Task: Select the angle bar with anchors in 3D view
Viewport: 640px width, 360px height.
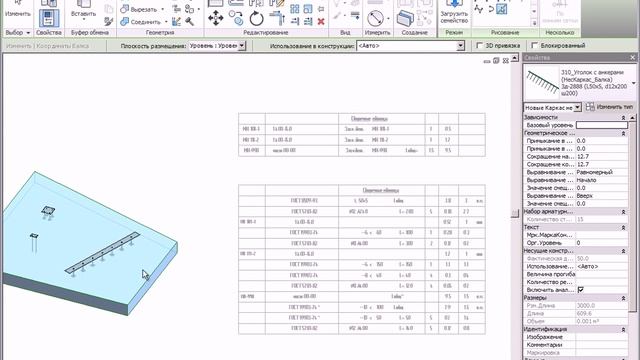Action: pos(102,253)
